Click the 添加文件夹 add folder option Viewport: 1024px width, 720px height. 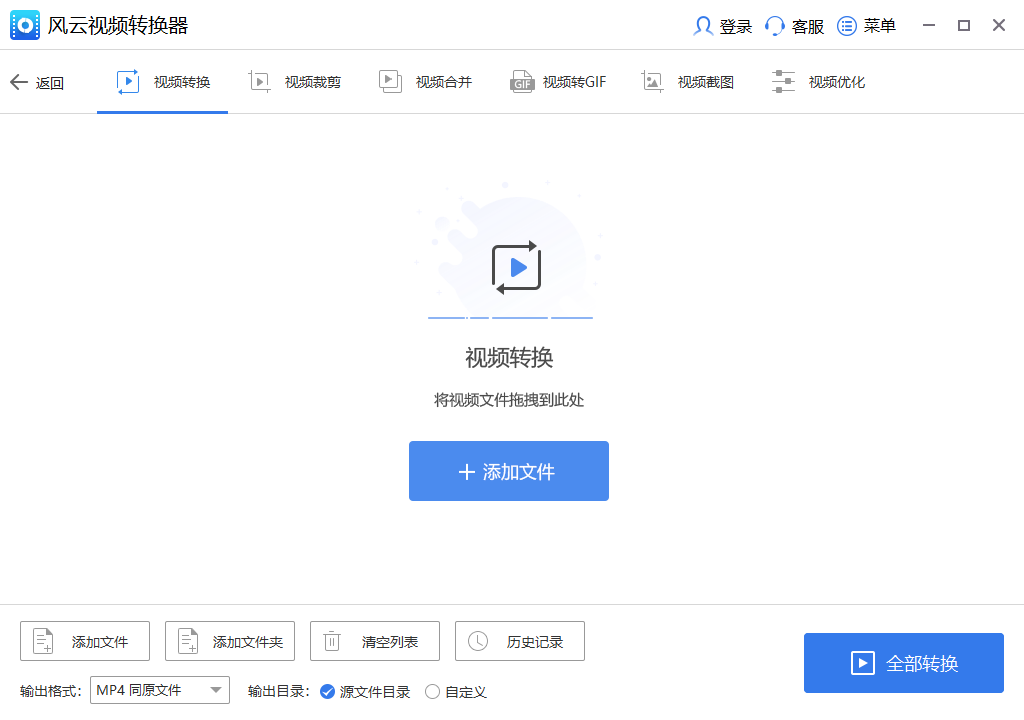pos(230,641)
